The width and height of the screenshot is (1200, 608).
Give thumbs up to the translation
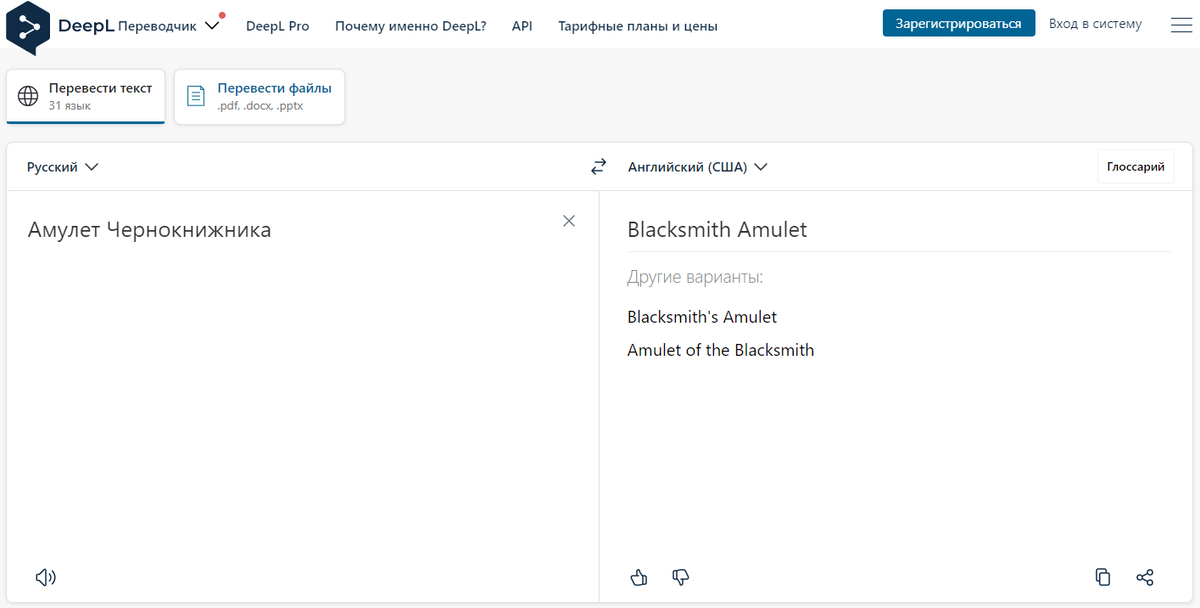639,577
